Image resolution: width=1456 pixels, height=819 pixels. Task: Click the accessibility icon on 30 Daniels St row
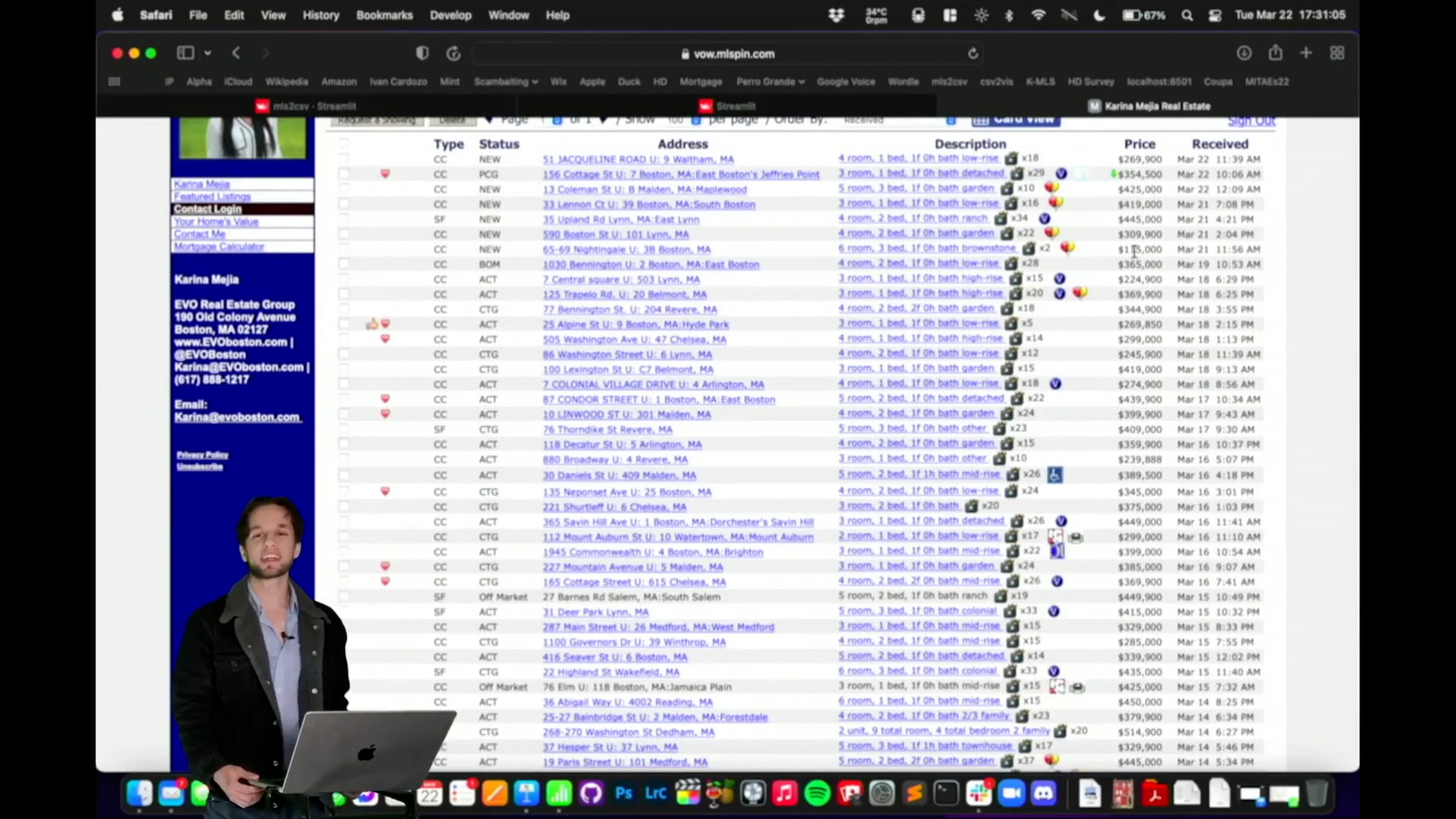[1055, 474]
